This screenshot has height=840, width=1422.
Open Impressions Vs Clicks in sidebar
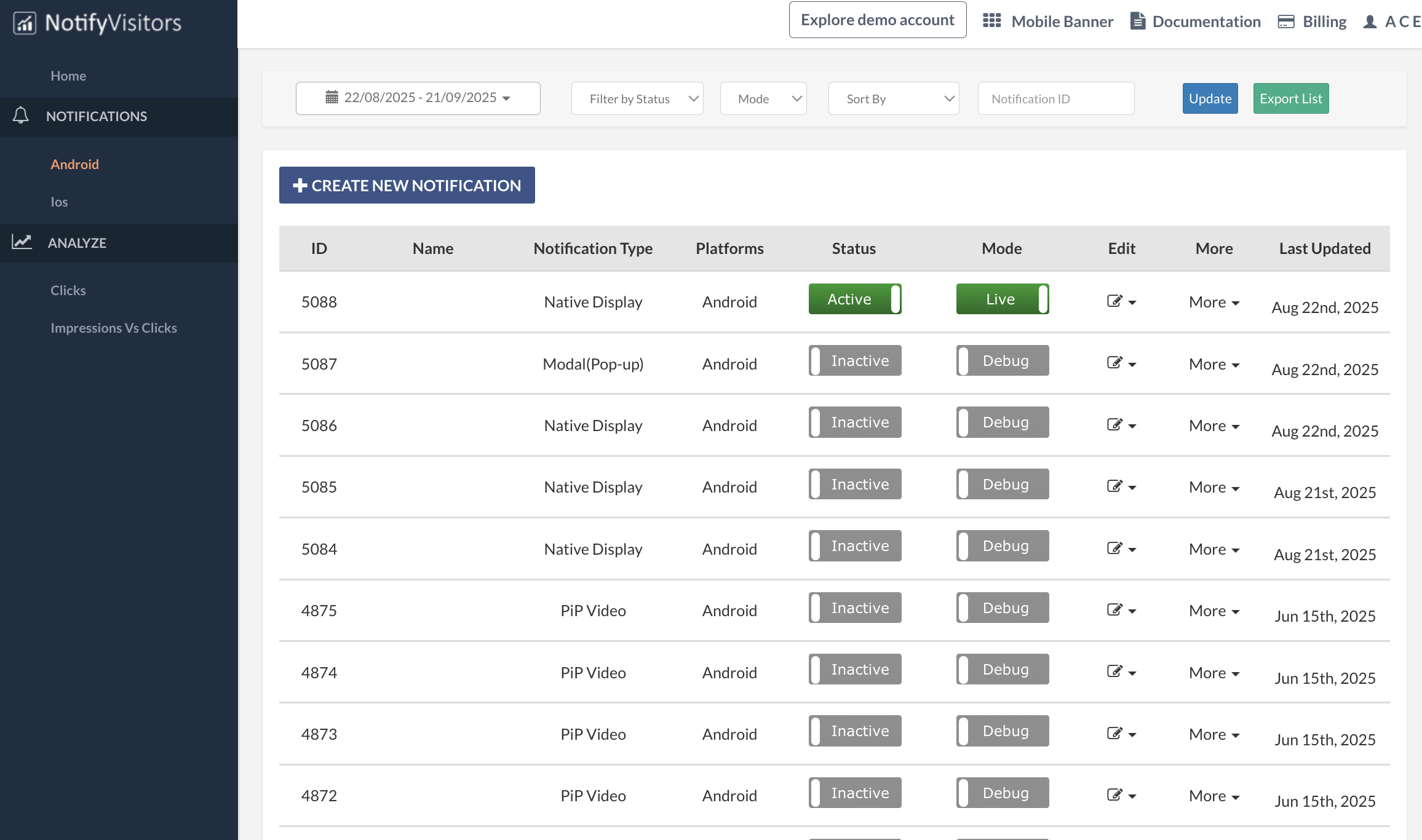tap(114, 328)
